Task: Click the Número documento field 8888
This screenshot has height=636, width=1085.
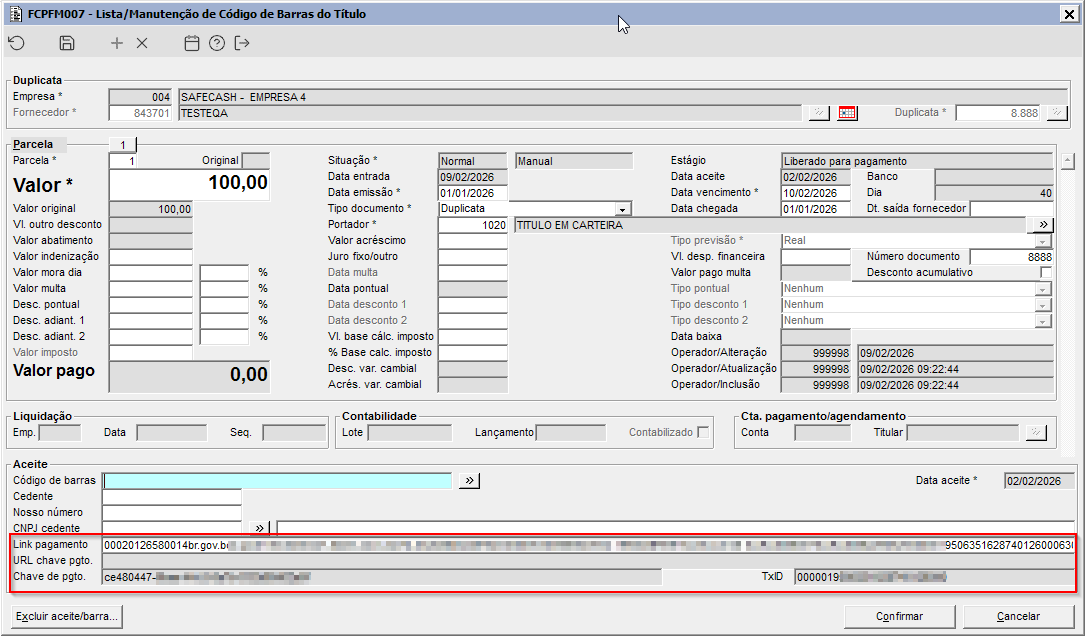Action: coord(1012,257)
